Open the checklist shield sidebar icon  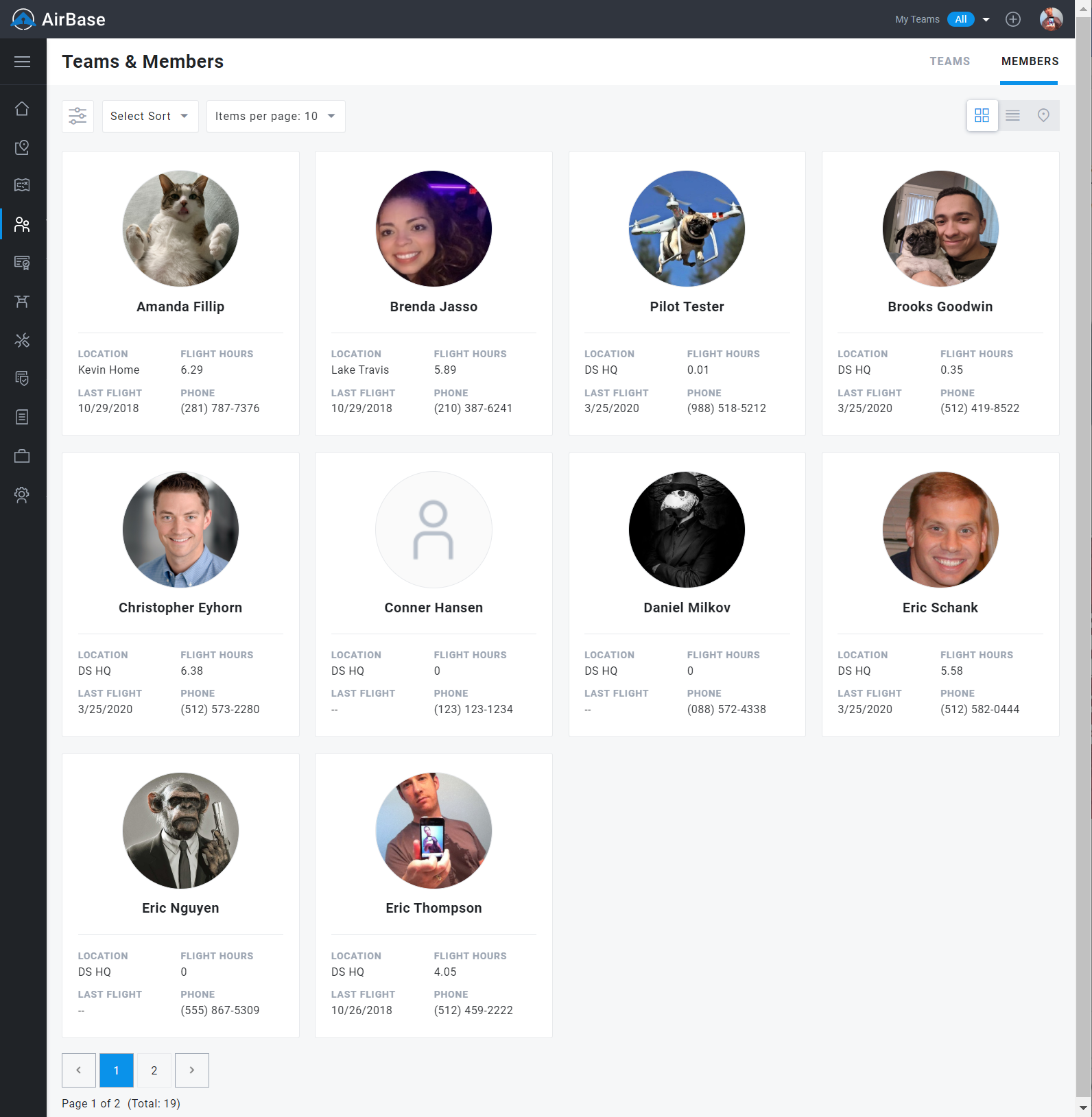pos(22,379)
